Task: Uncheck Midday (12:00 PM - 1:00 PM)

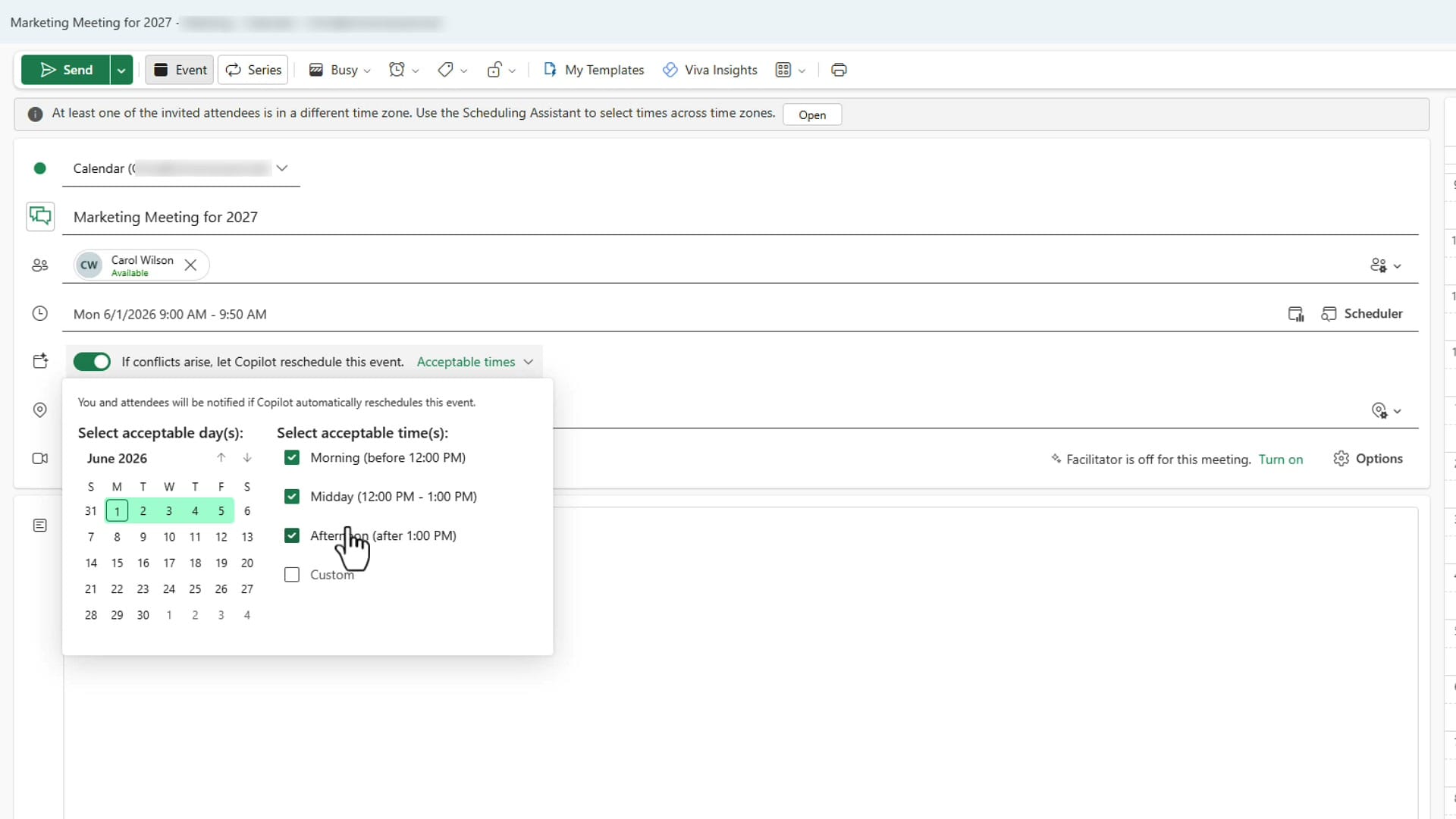Action: click(x=292, y=497)
